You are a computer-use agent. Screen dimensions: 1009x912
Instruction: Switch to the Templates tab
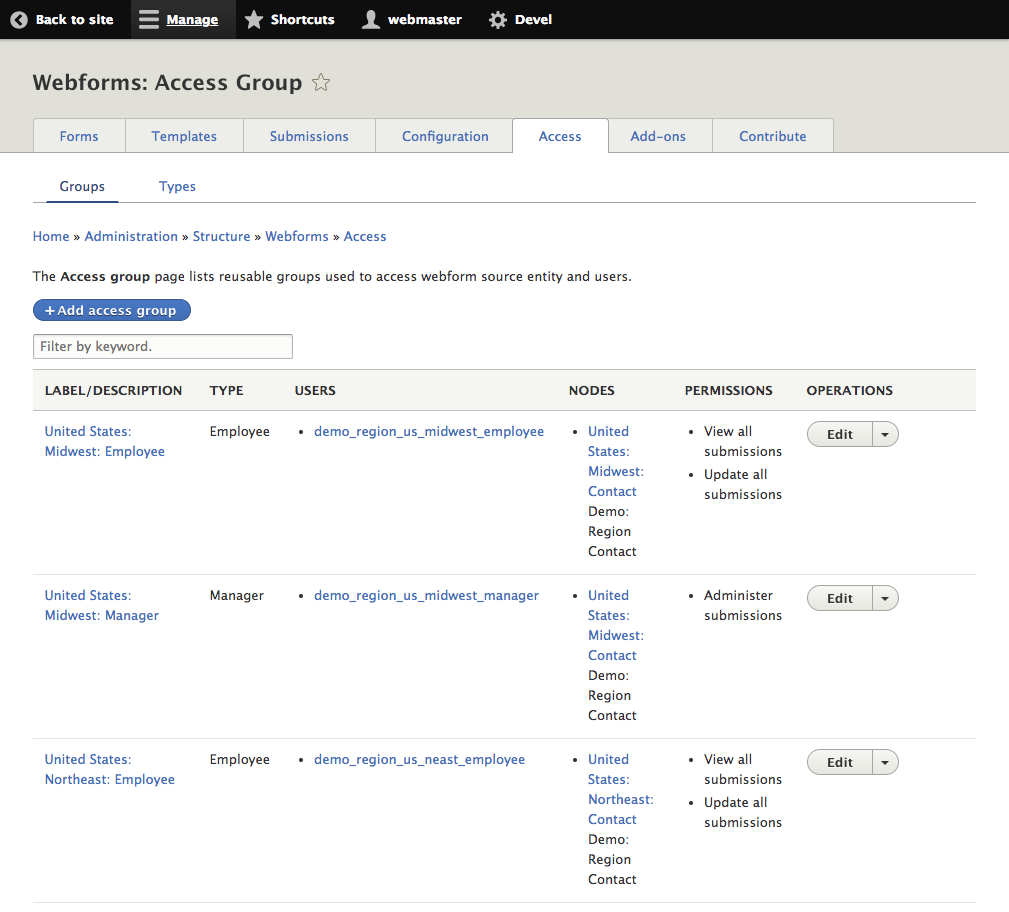coord(184,135)
